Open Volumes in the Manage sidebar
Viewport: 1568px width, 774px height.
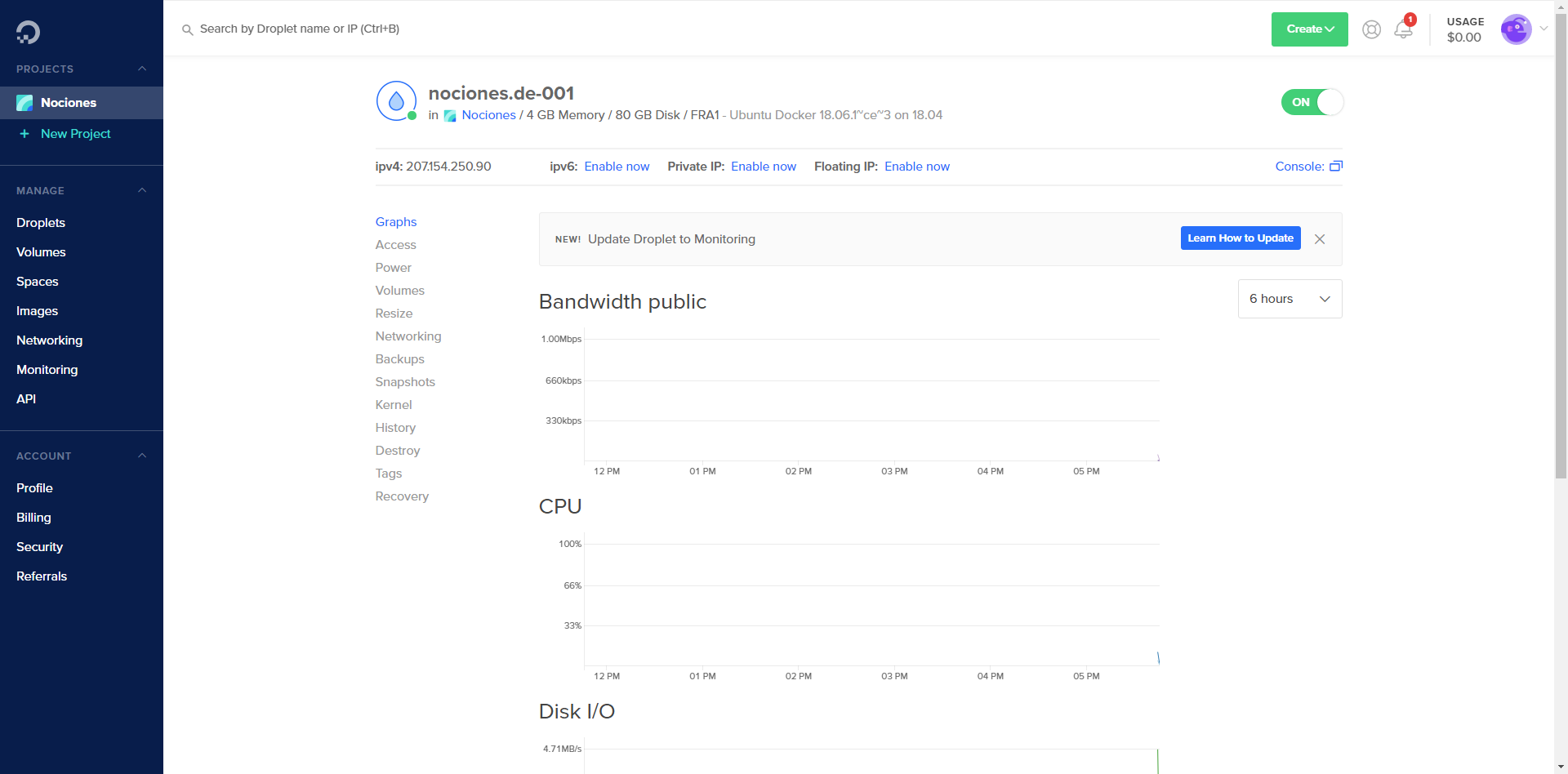tap(41, 252)
